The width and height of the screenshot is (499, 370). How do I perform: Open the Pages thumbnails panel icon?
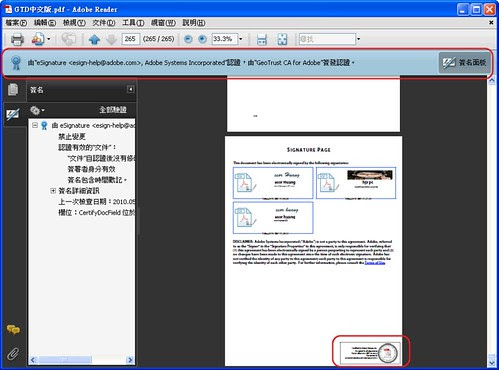click(x=13, y=90)
